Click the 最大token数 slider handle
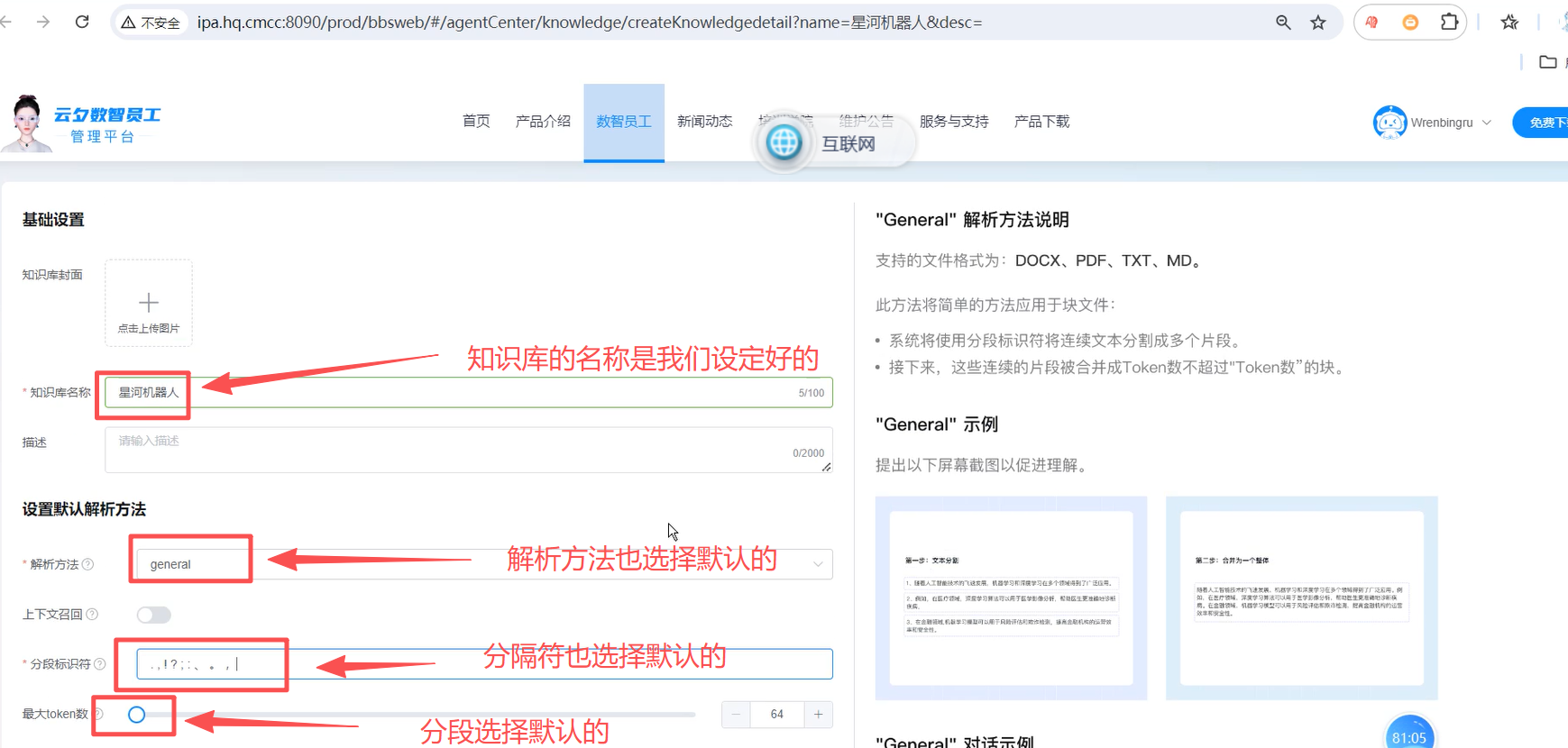1568x748 pixels. coord(136,715)
